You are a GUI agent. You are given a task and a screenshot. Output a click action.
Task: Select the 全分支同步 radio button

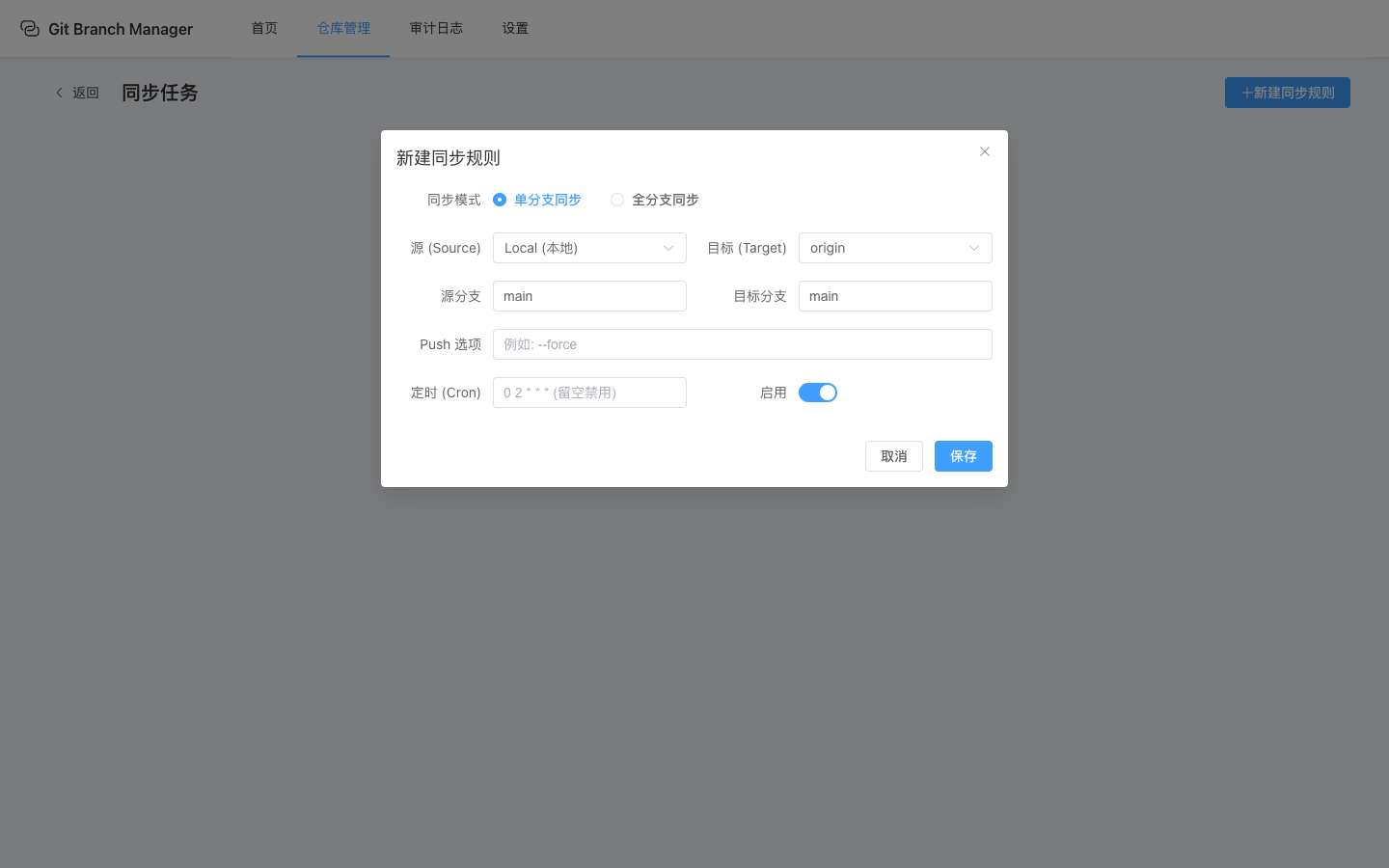click(x=617, y=200)
